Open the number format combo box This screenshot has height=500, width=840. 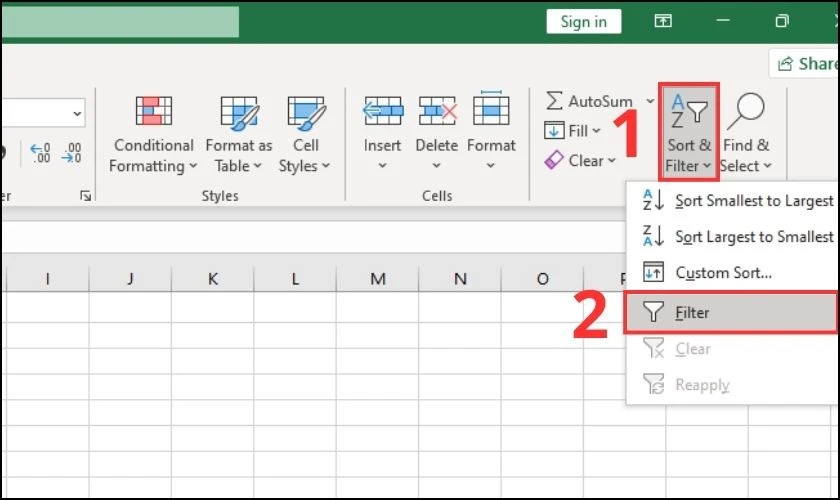pyautogui.click(x=43, y=113)
